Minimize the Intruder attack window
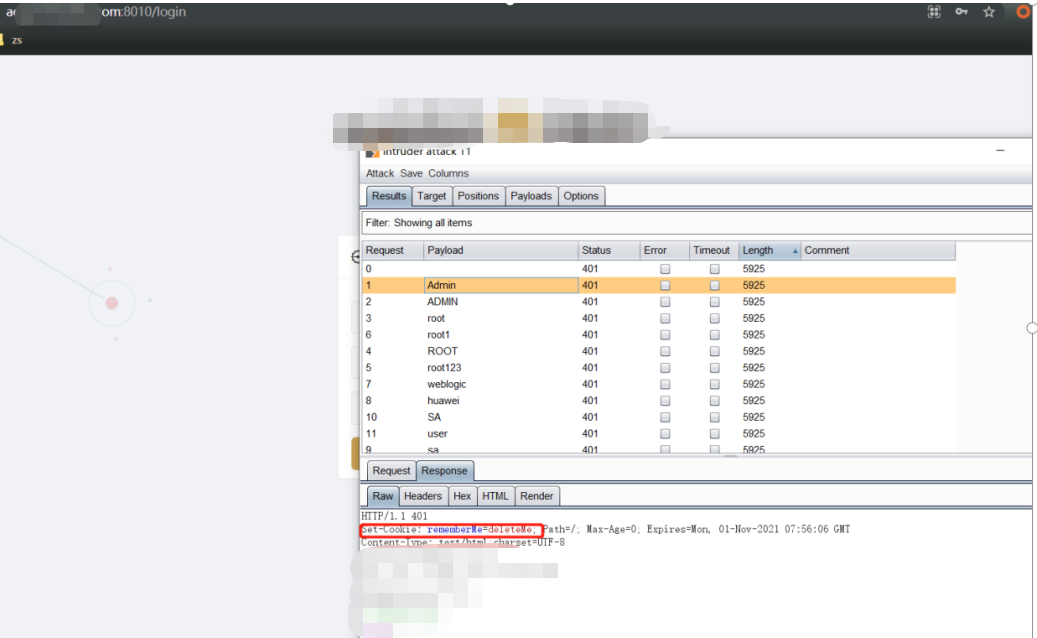Image resolution: width=1037 pixels, height=638 pixels. [1000, 151]
